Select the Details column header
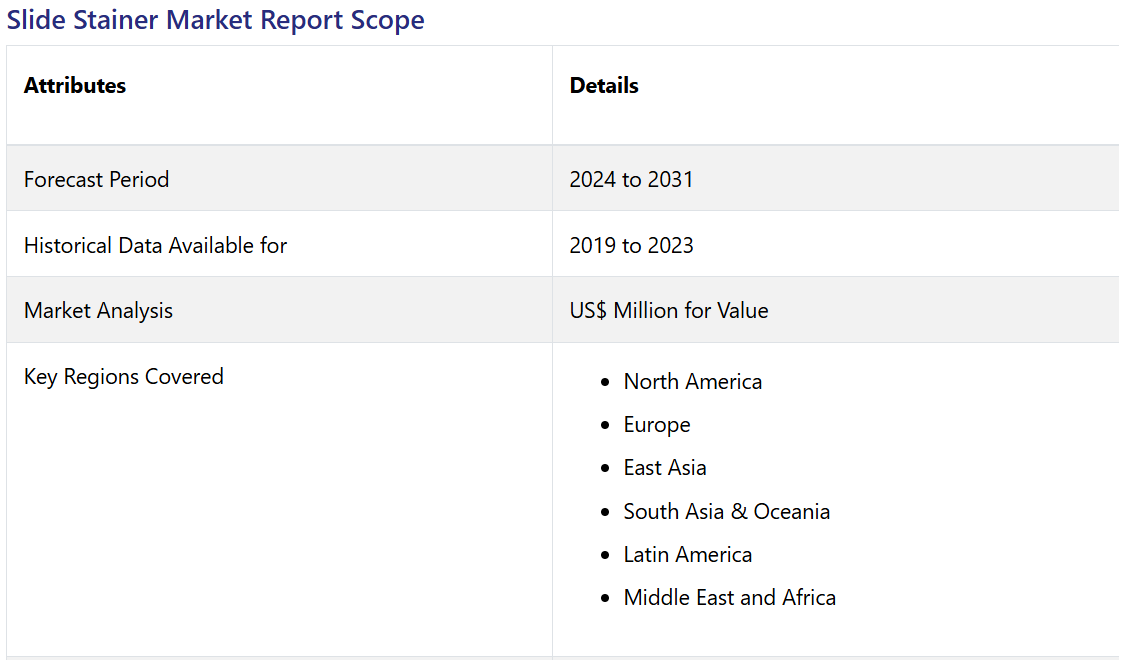The image size is (1123, 660). pos(604,86)
